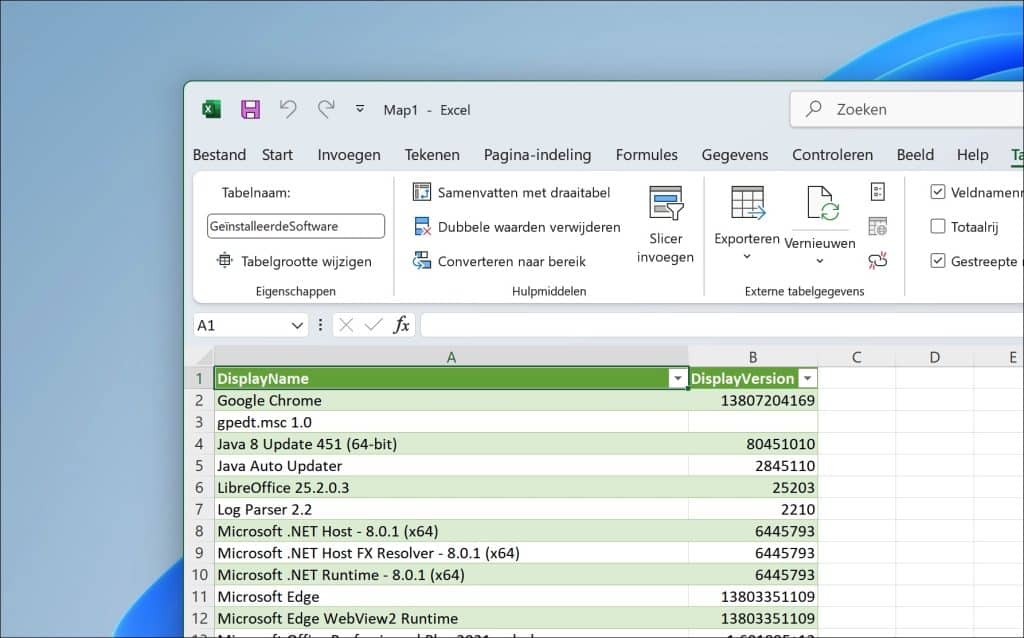Click the unlink table icon
The height and width of the screenshot is (638, 1024).
(878, 261)
